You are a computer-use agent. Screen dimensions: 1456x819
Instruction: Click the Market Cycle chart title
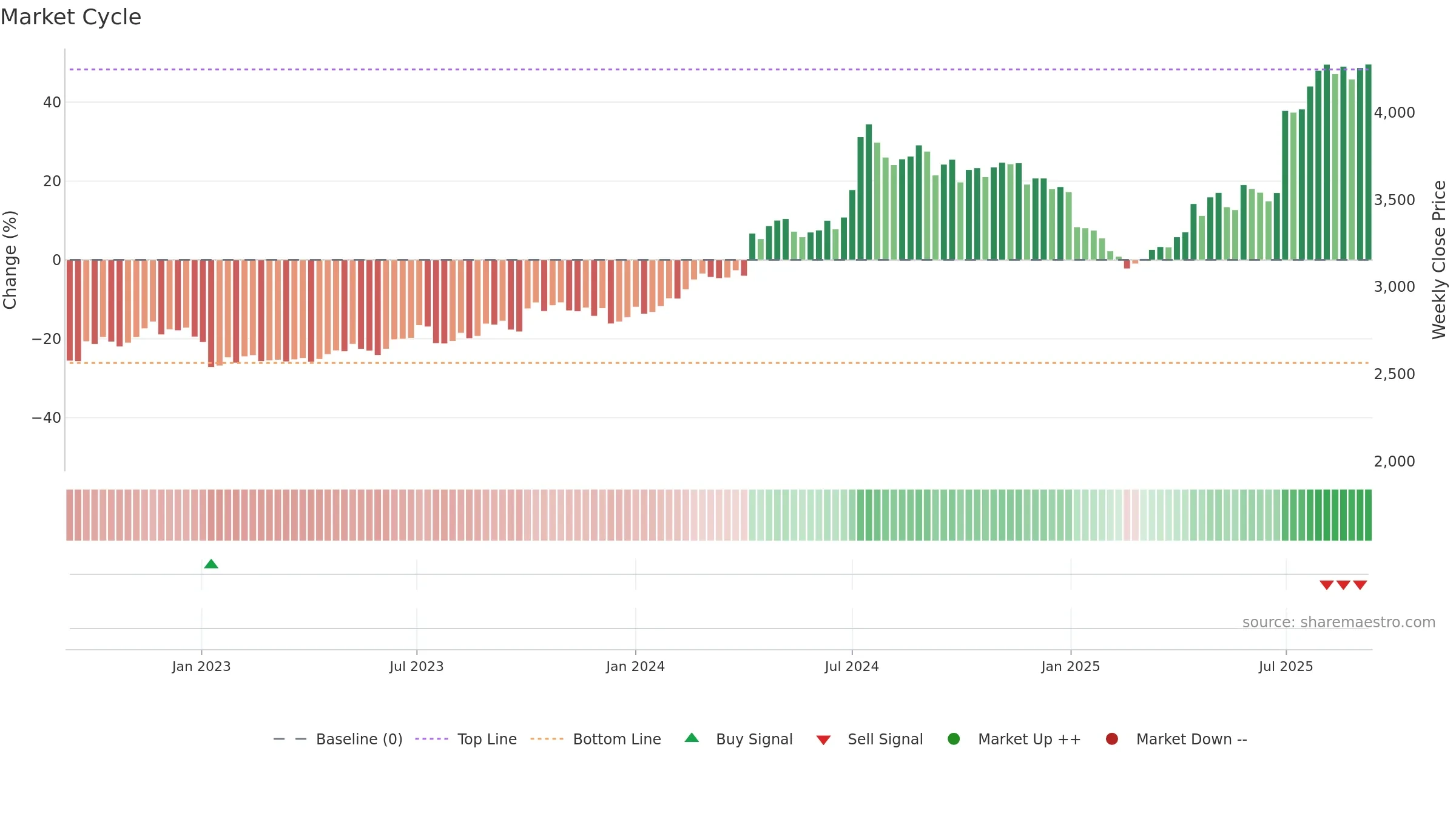click(71, 17)
